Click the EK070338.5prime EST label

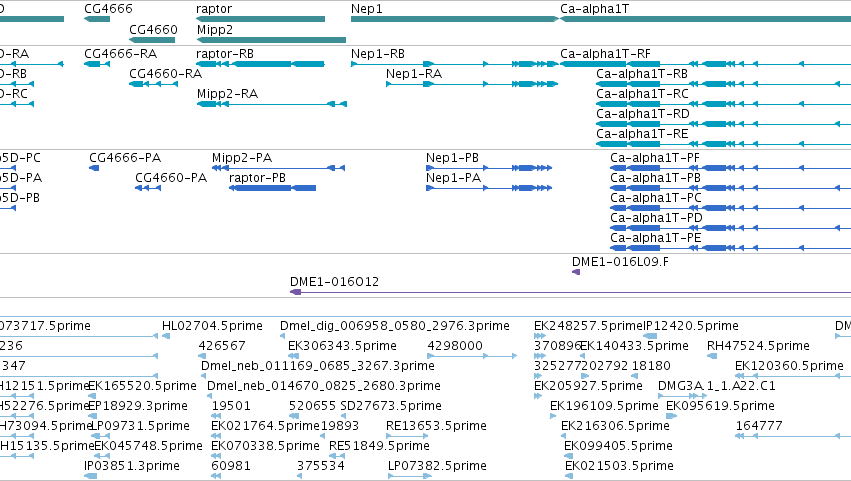pos(265,447)
